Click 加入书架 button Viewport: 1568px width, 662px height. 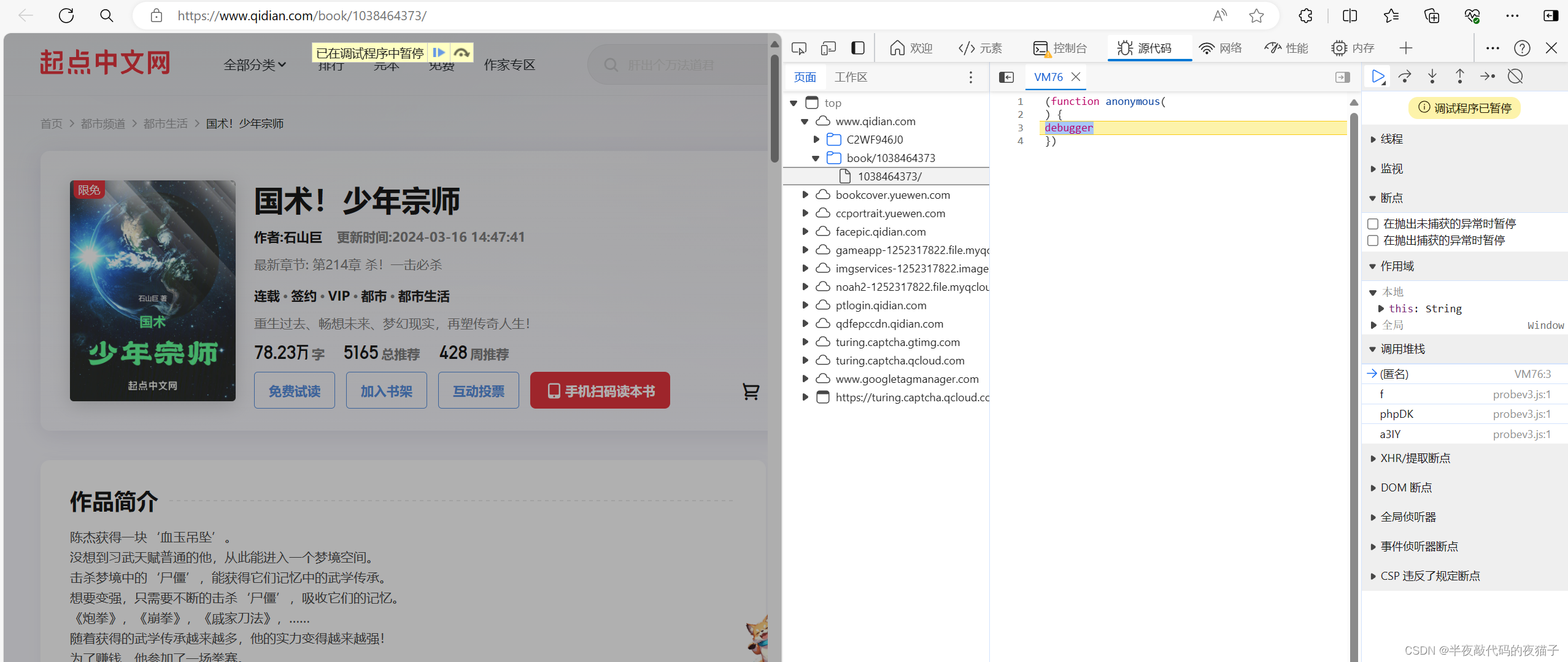387,391
